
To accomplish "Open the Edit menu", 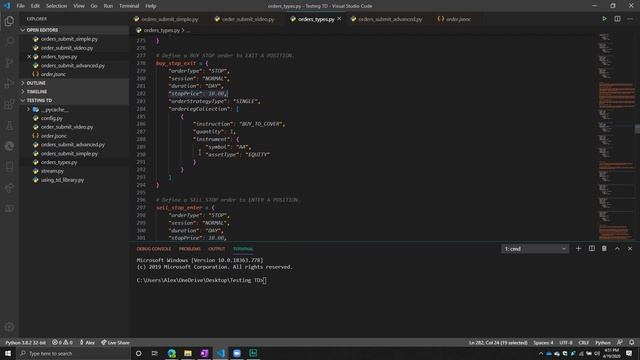I will pos(35,6).
